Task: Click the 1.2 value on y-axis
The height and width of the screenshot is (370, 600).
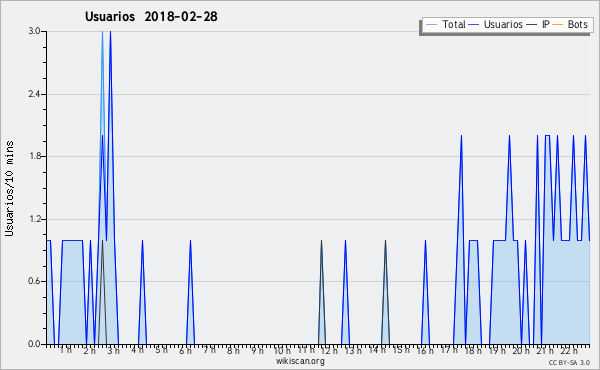Action: (34, 219)
